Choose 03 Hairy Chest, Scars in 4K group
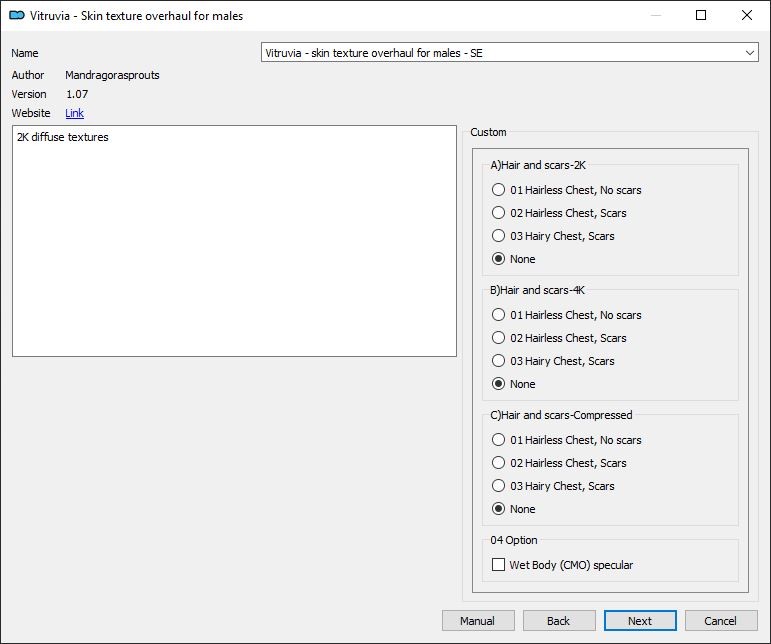Viewport: 771px width, 644px height. (499, 361)
